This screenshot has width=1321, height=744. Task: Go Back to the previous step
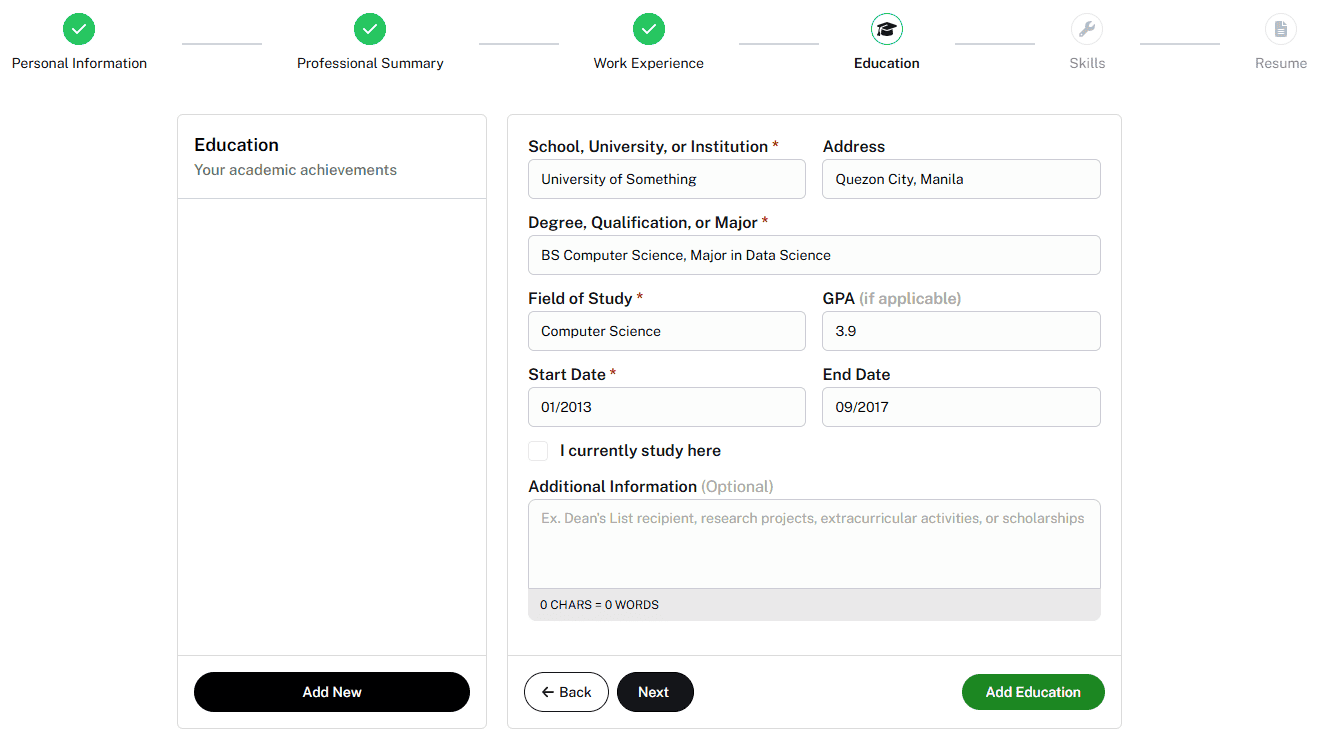click(x=566, y=692)
